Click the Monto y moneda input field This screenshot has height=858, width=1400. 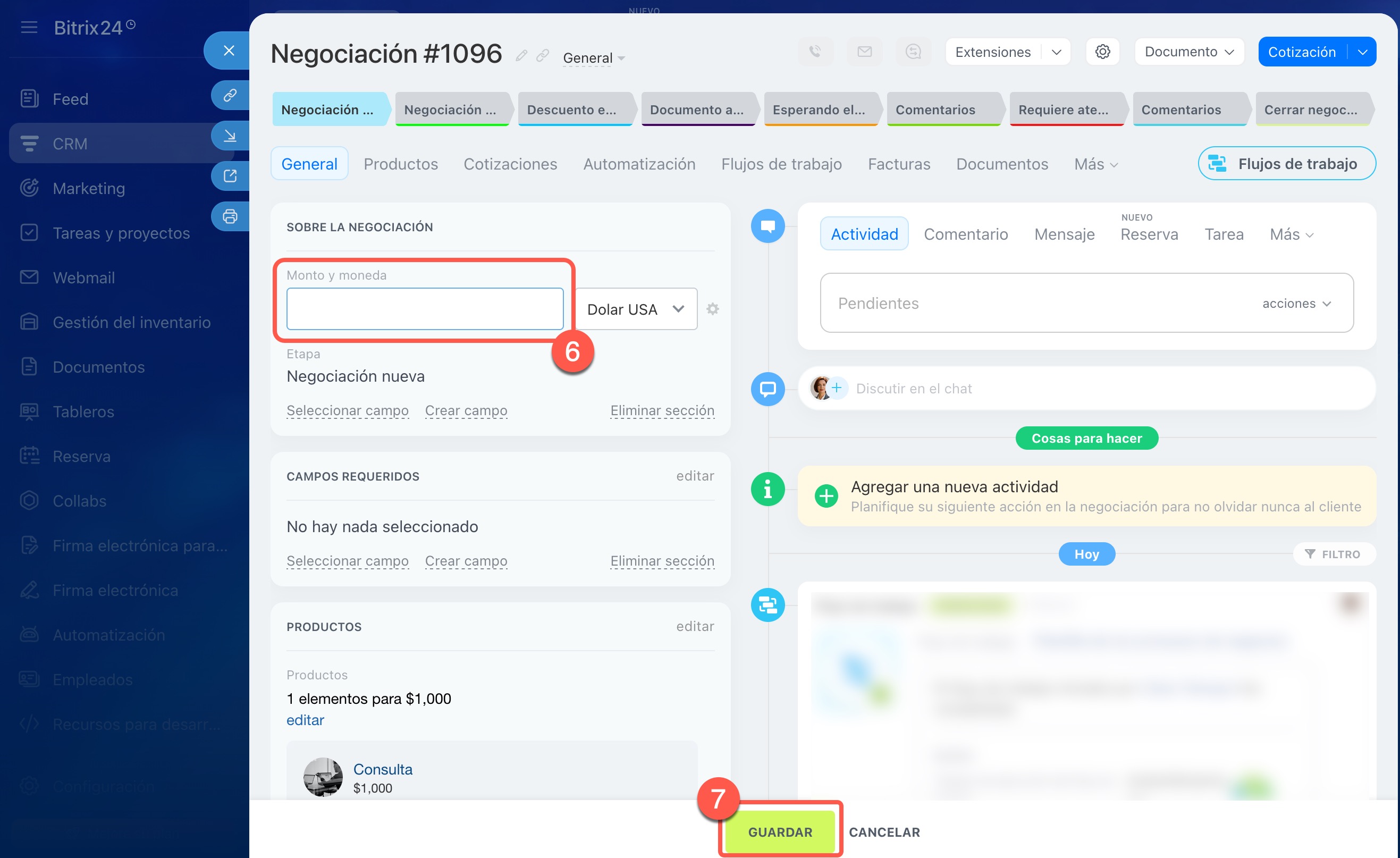point(425,309)
